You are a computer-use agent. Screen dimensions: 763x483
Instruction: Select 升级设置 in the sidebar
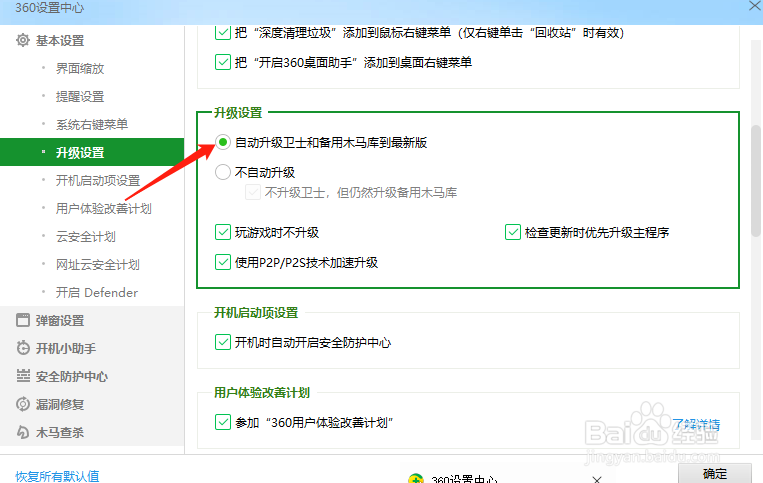pyautogui.click(x=92, y=152)
